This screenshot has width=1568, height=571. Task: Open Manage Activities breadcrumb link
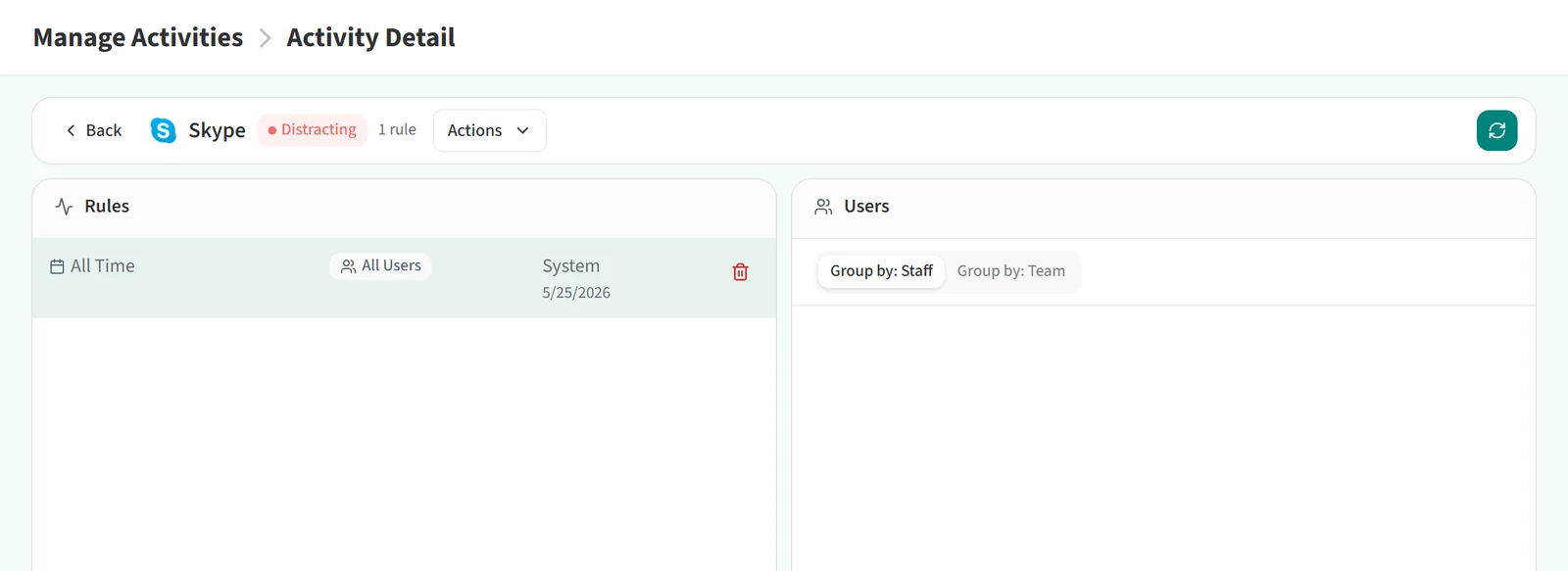pos(138,37)
